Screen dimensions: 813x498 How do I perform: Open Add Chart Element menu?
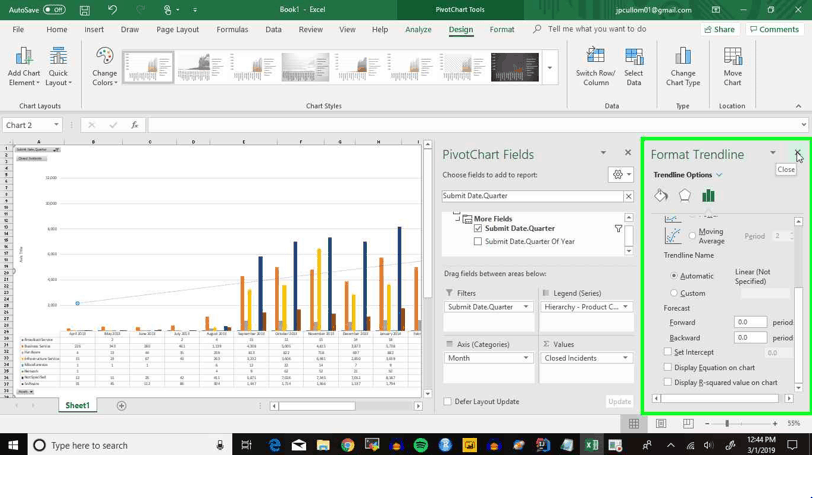[24, 66]
